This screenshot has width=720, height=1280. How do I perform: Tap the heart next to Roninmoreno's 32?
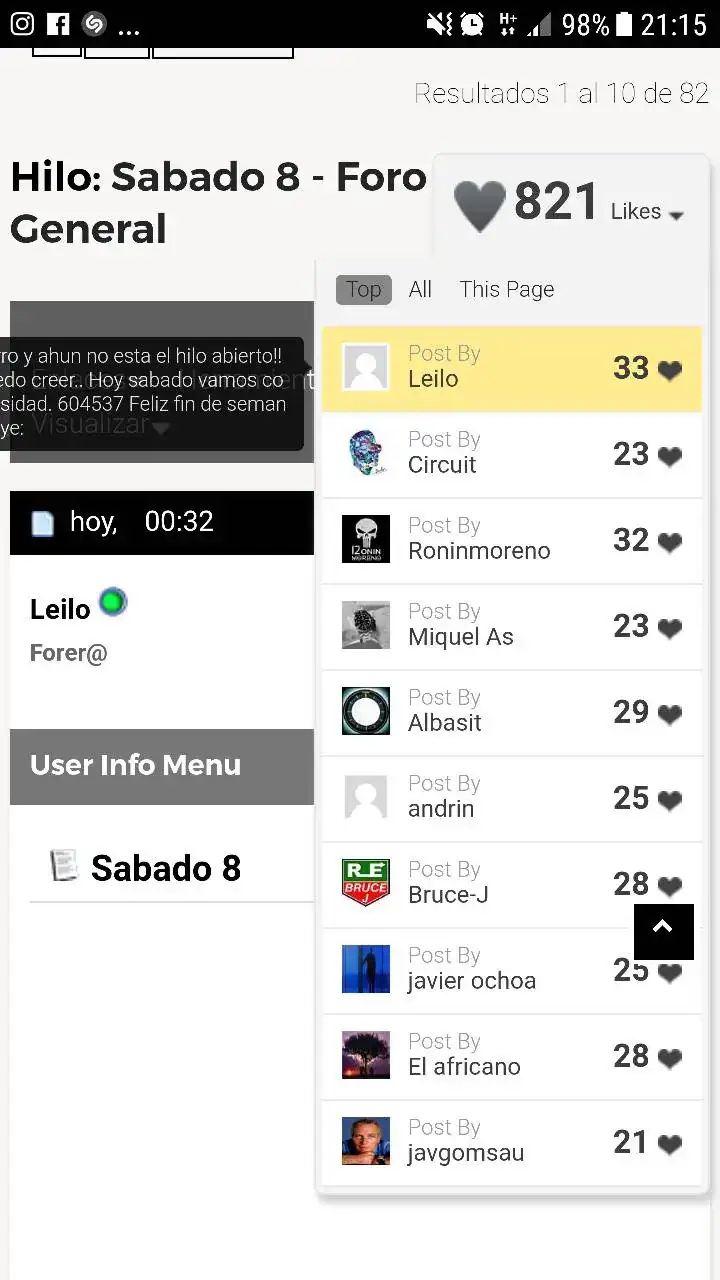pyautogui.click(x=670, y=543)
